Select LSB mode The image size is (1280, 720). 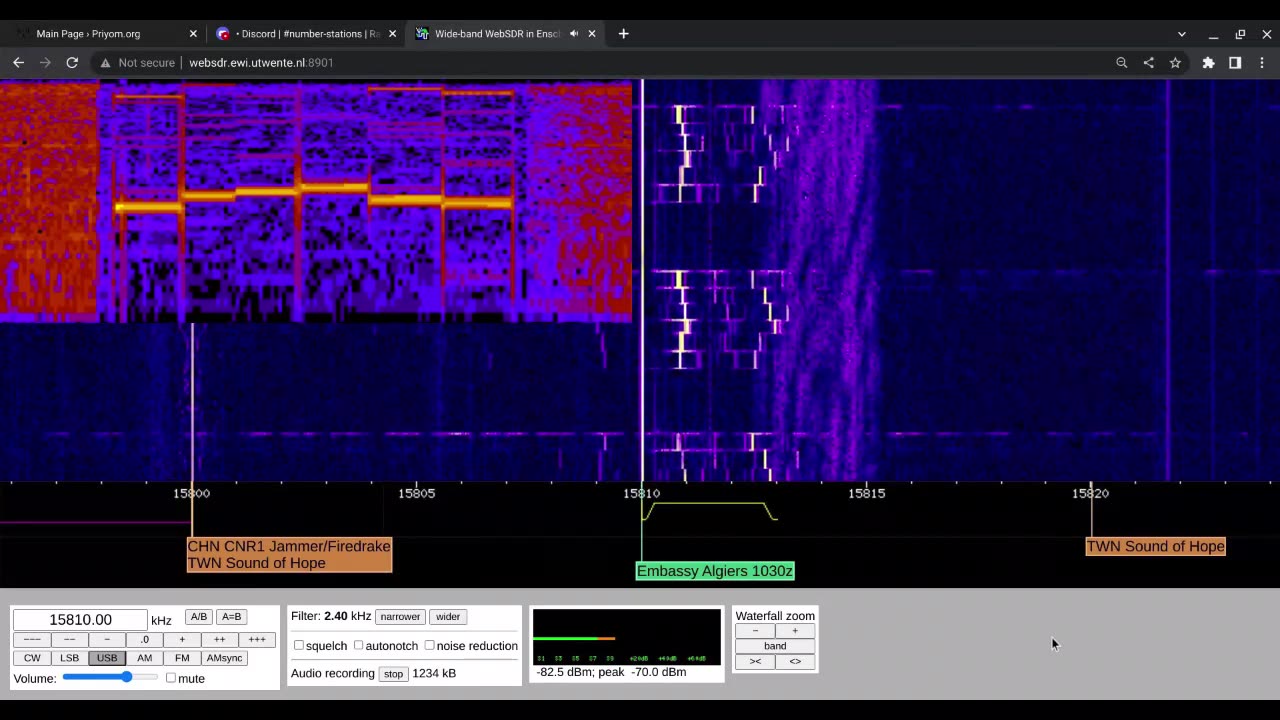pyautogui.click(x=70, y=658)
